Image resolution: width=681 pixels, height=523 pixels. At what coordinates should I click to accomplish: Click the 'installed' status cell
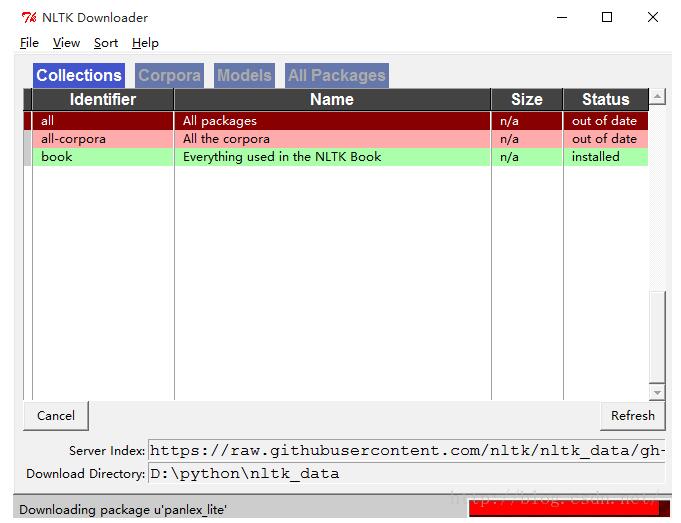pos(606,157)
